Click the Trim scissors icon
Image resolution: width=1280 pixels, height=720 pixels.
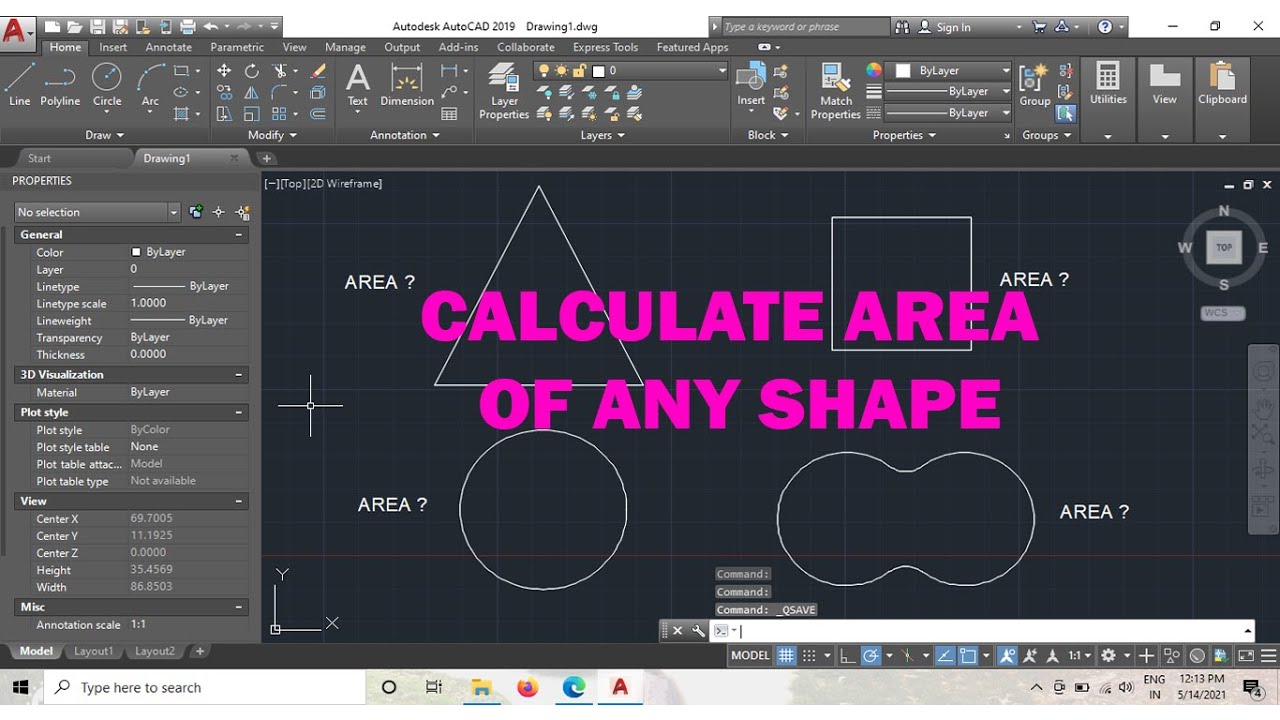pyautogui.click(x=280, y=71)
